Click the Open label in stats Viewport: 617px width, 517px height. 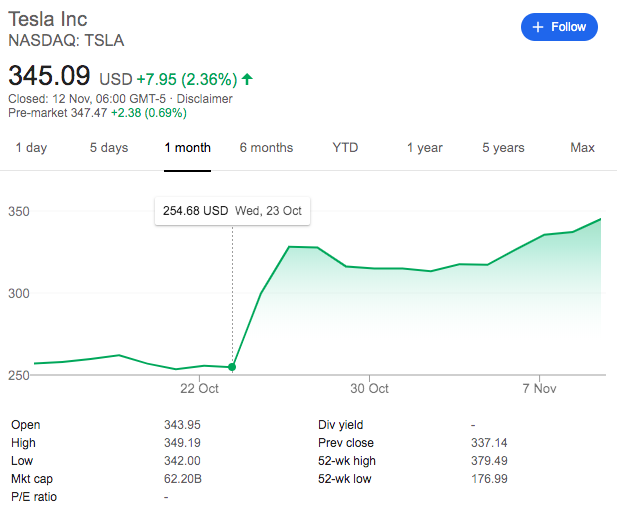point(26,425)
